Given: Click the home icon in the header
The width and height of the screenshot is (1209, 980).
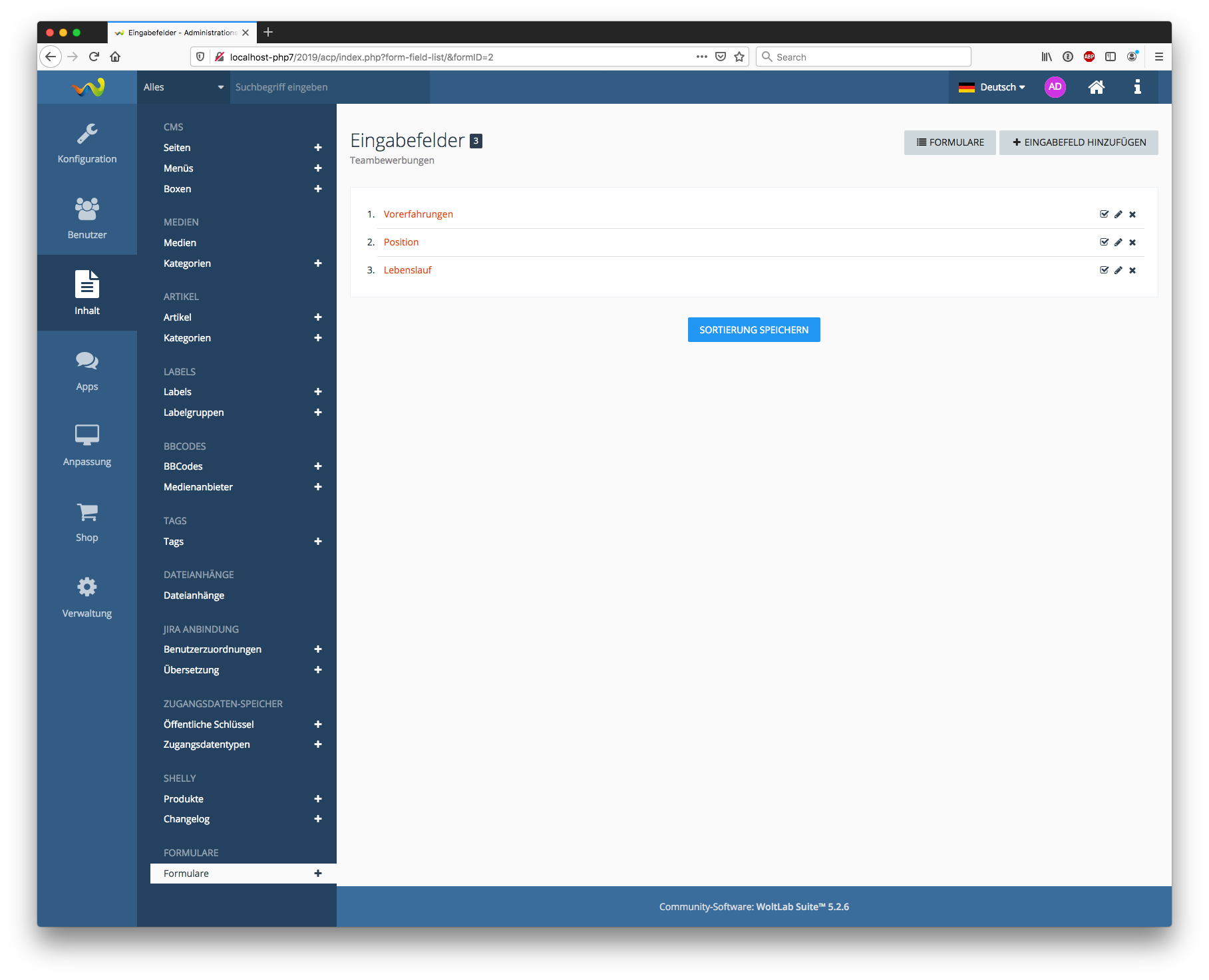Looking at the screenshot, I should pos(1096,87).
